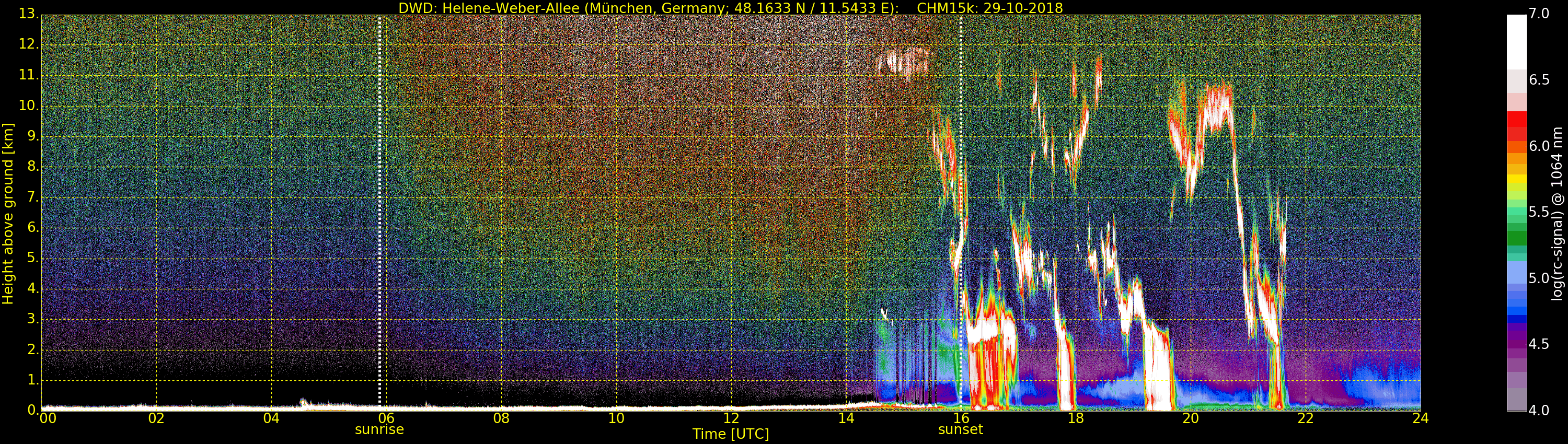Click time axis tick '16'
Image resolution: width=1568 pixels, height=444 pixels.
(961, 418)
